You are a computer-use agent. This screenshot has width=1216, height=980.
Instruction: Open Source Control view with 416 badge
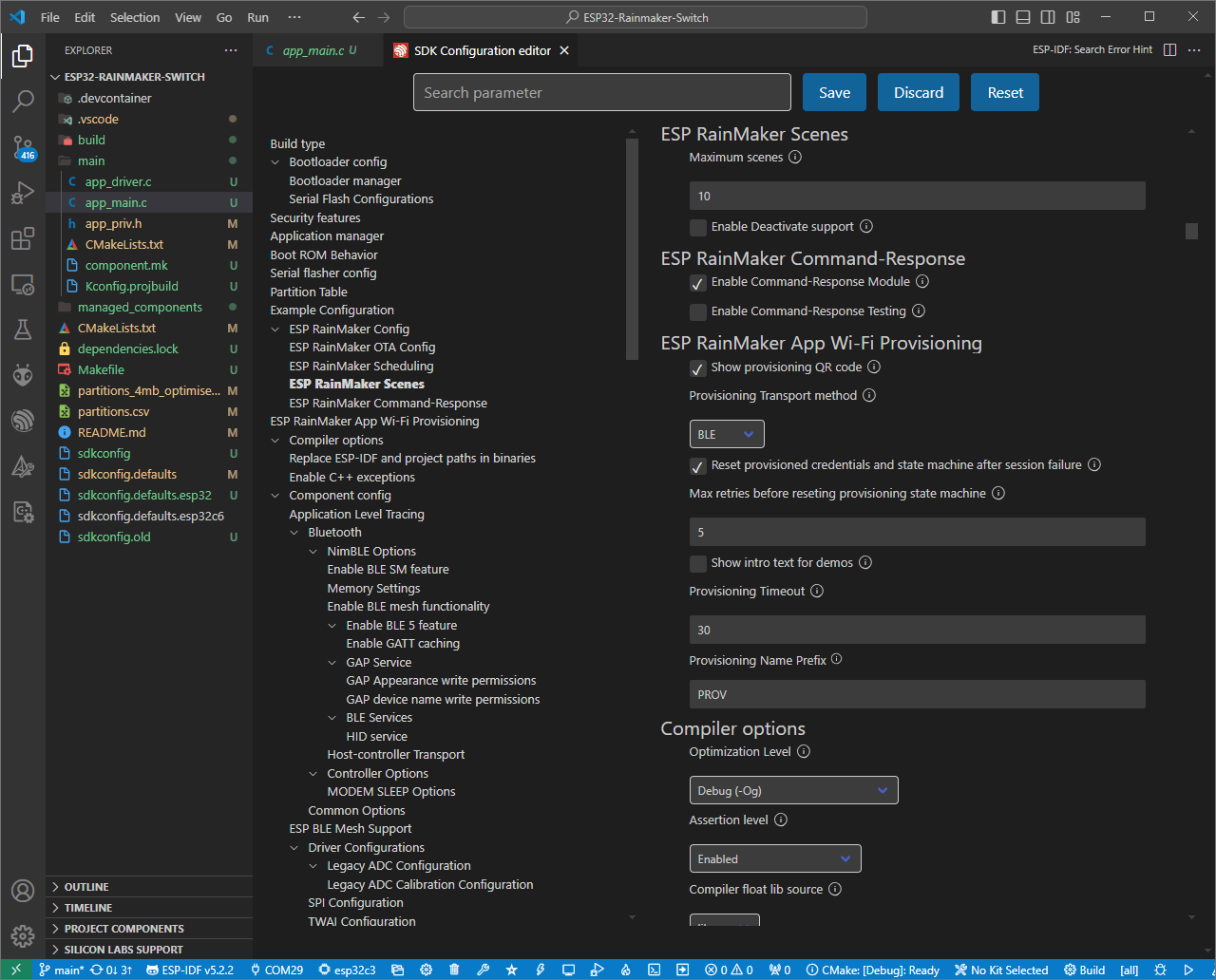[x=23, y=147]
